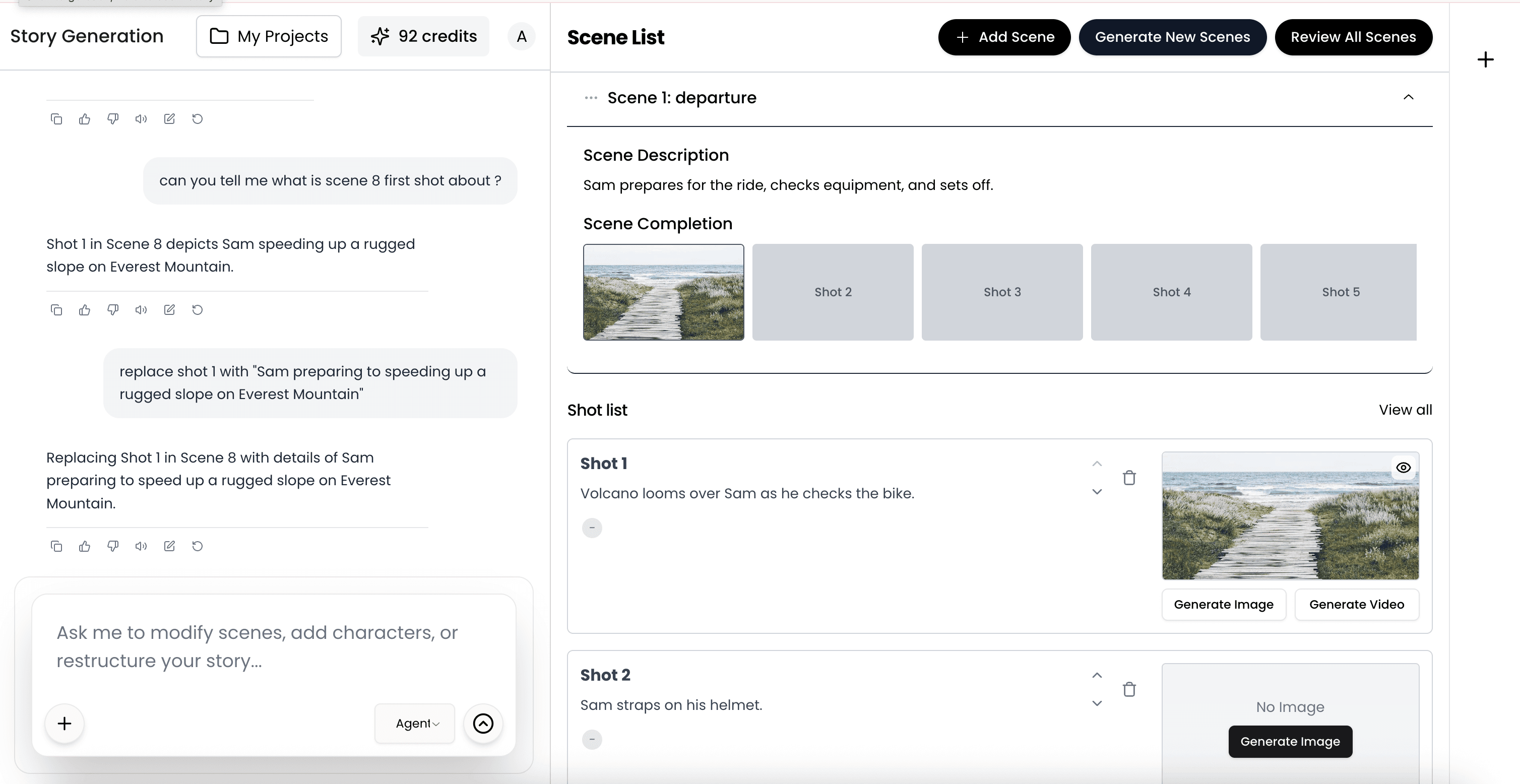Collapse Shot 2 details with the minus toggle
The width and height of the screenshot is (1520, 784).
click(592, 739)
